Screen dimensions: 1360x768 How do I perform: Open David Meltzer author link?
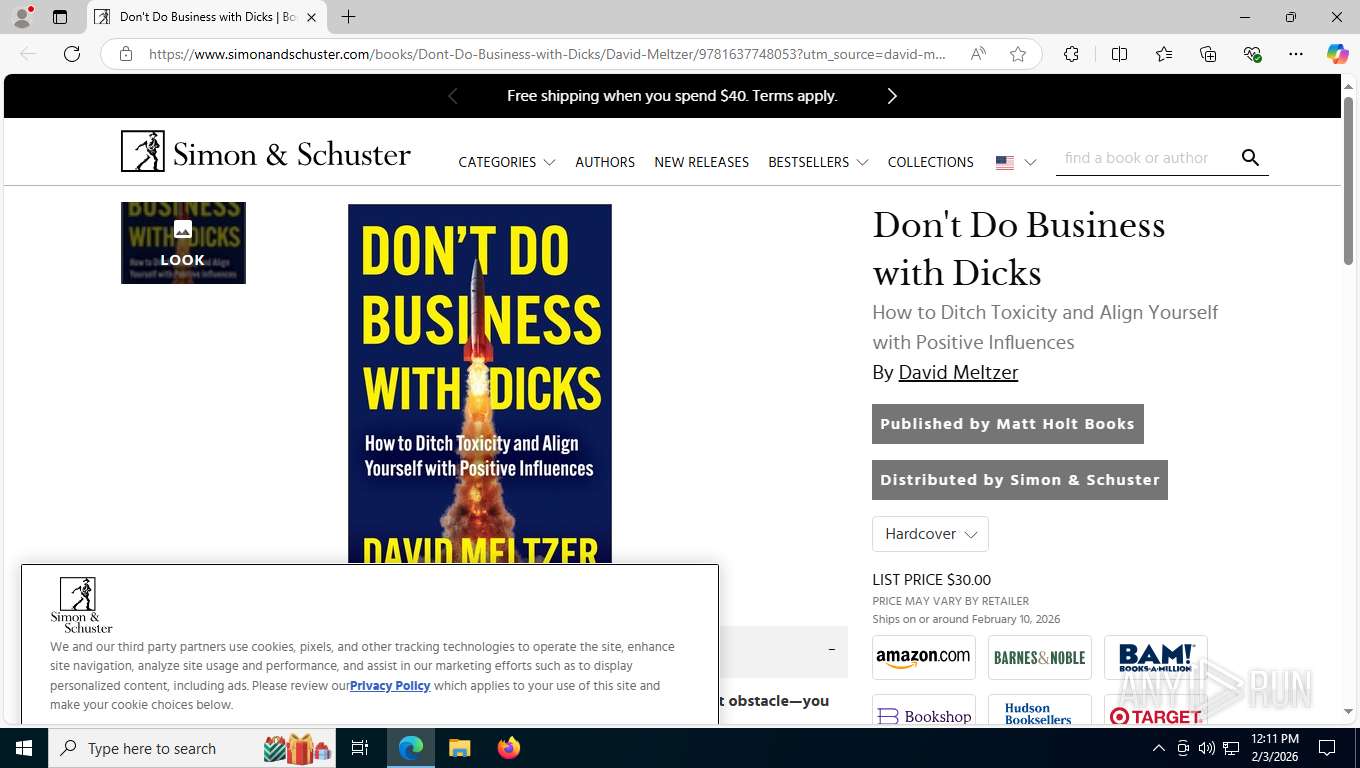pyautogui.click(x=958, y=372)
